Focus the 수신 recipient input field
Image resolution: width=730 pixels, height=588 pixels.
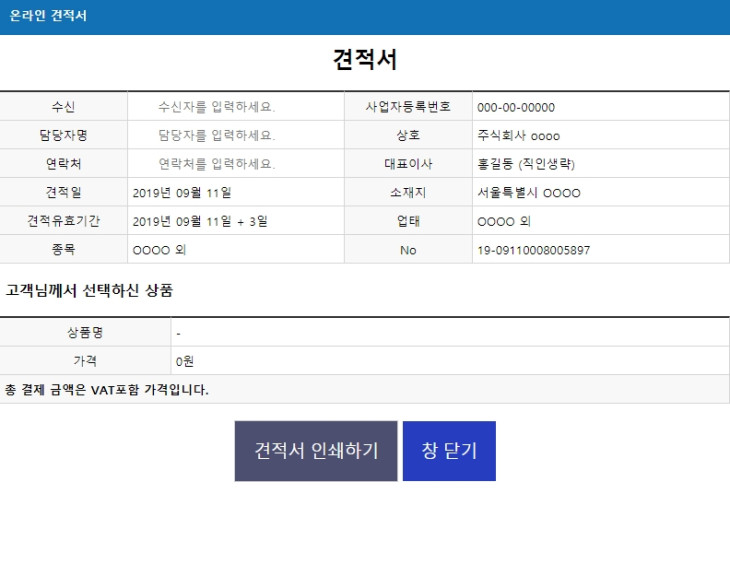(x=235, y=107)
